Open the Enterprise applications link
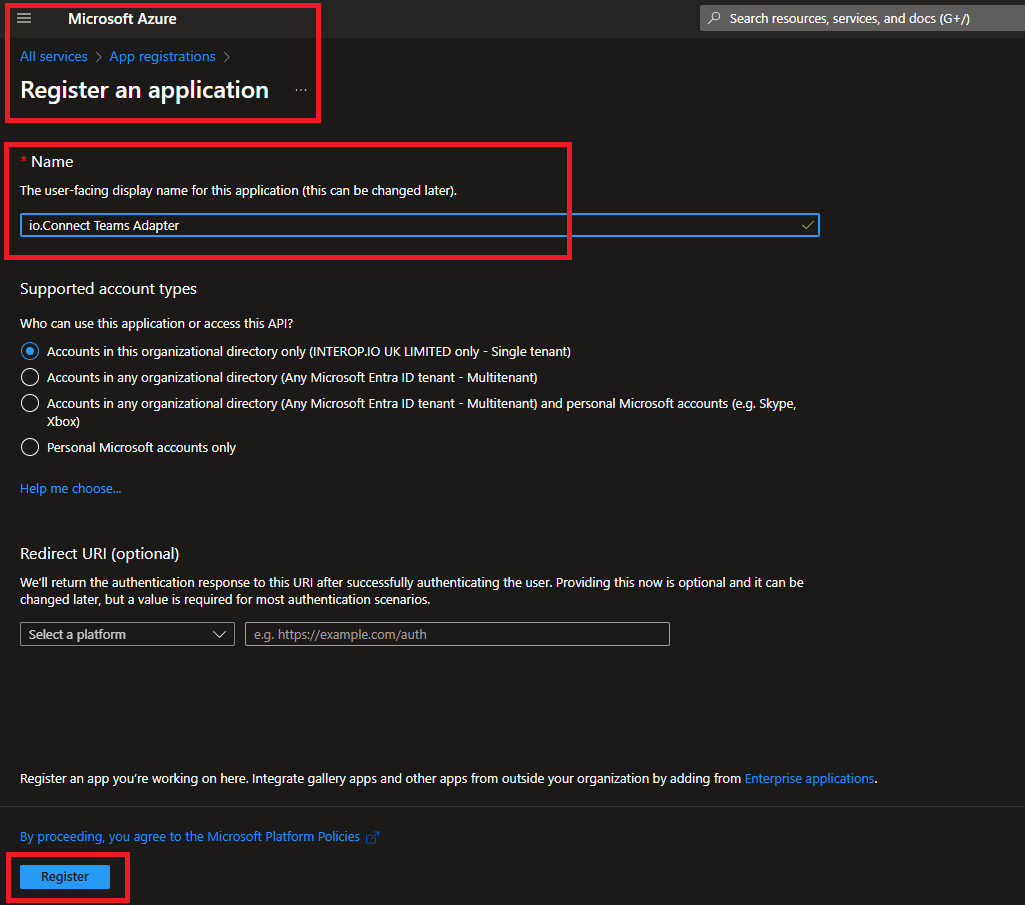 (809, 778)
